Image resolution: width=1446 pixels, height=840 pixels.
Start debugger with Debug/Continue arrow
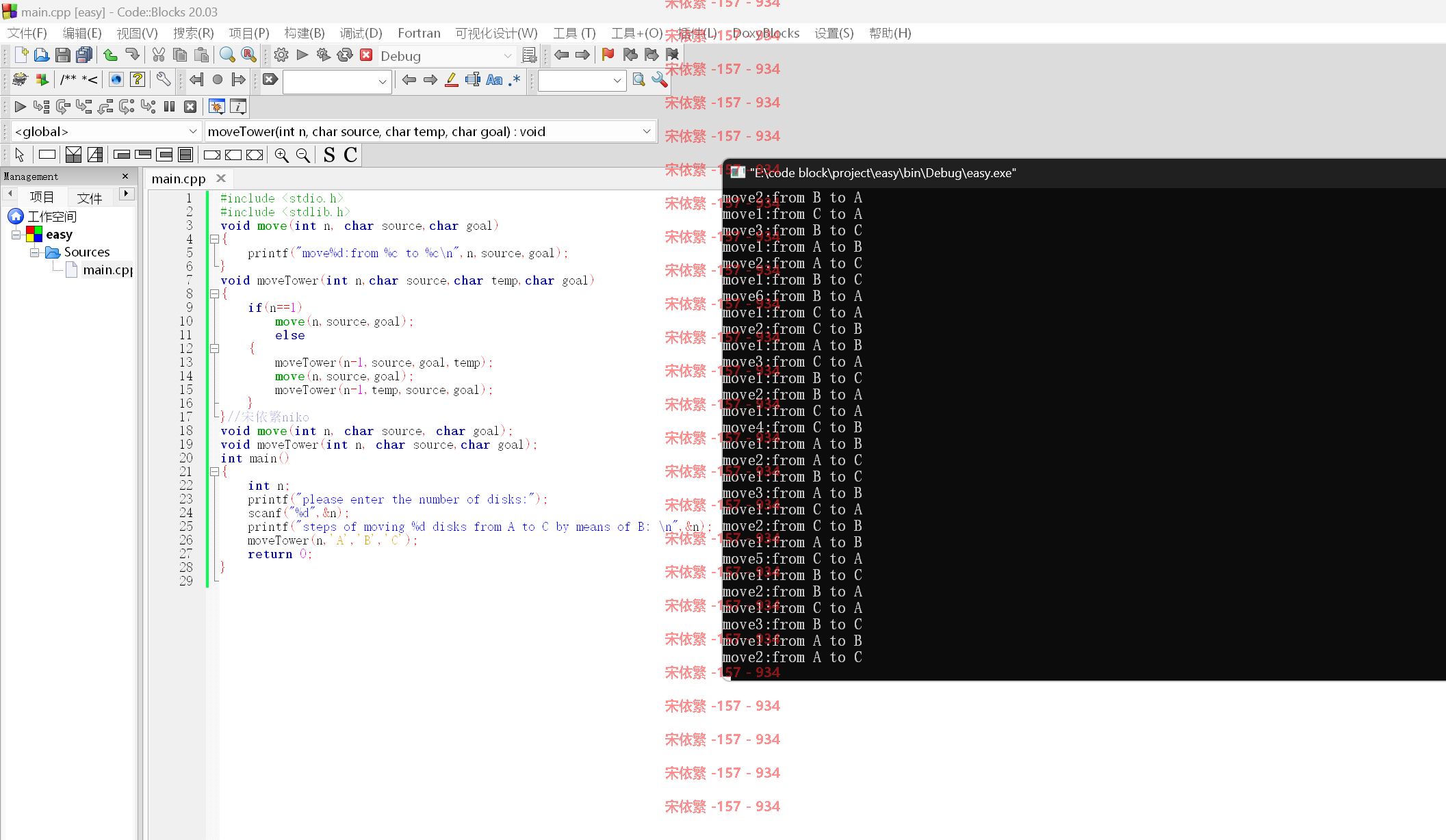point(20,107)
